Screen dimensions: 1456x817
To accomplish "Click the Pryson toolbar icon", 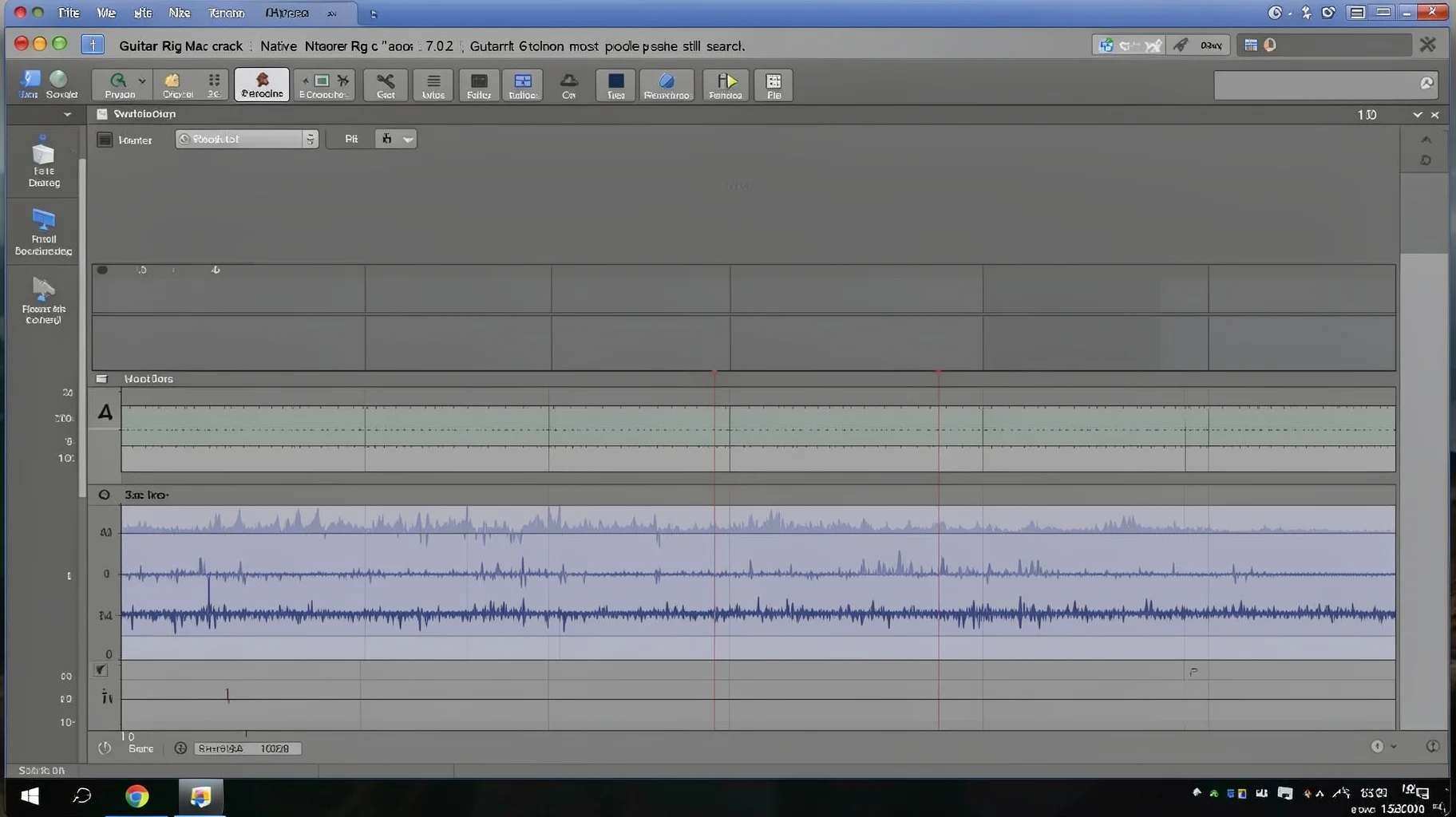I will point(118,85).
